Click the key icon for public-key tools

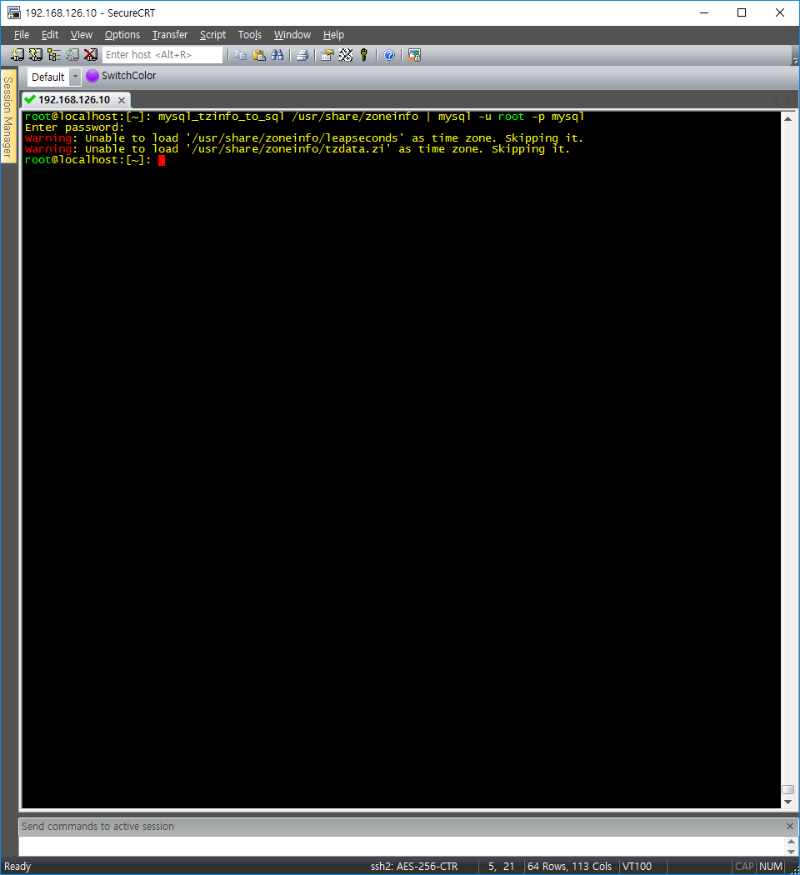(x=364, y=55)
